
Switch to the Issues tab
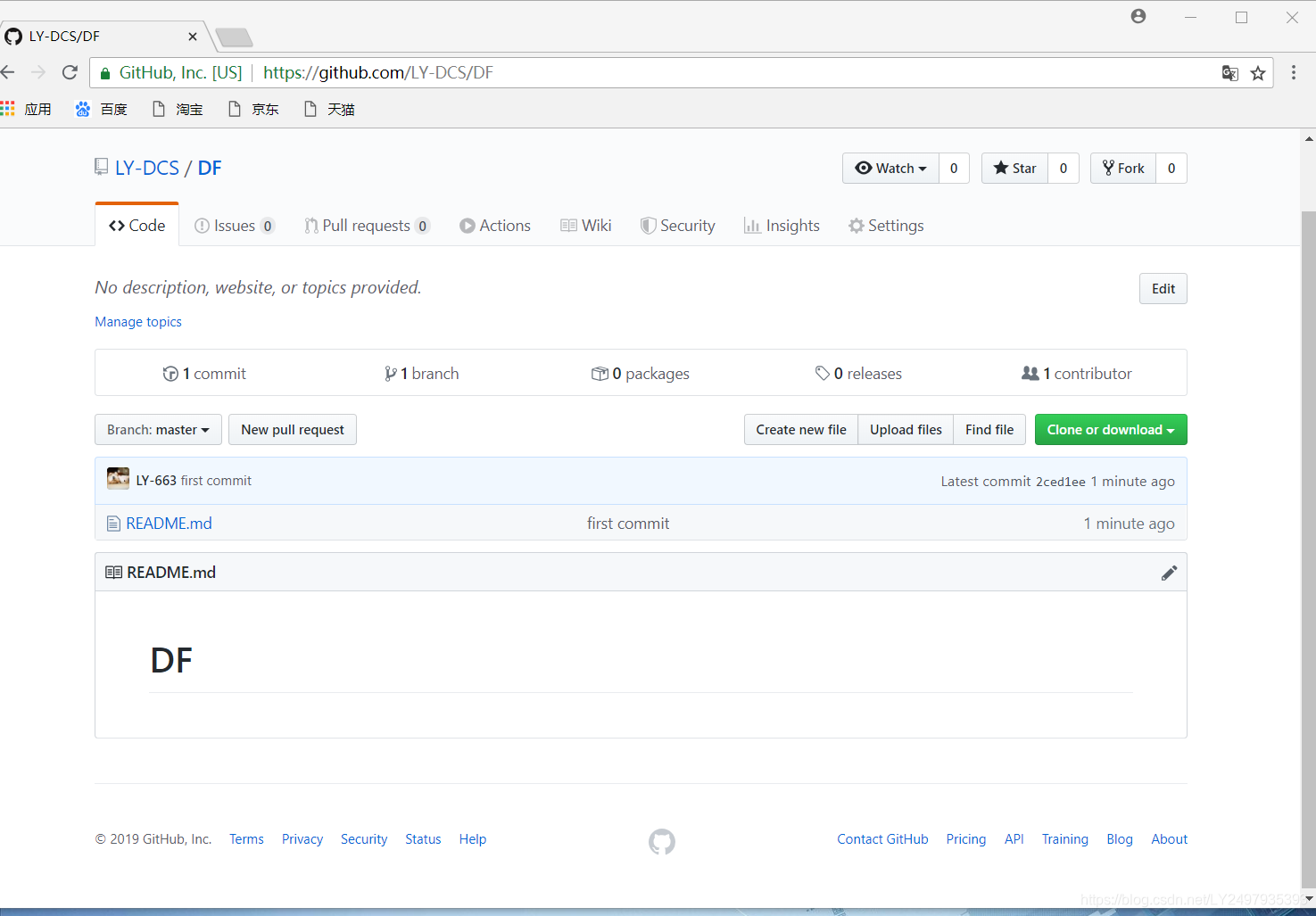[235, 226]
